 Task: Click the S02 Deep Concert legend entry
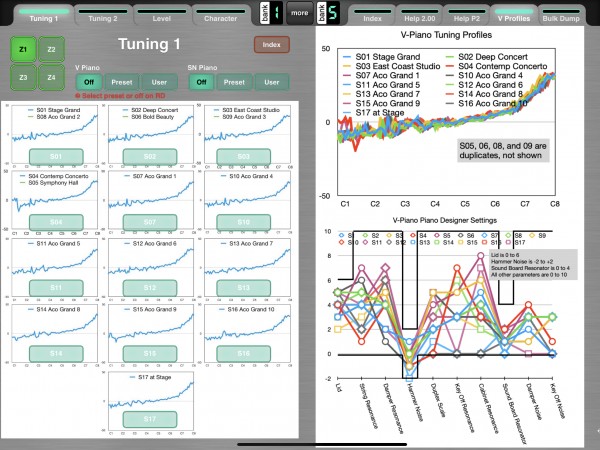[x=487, y=57]
